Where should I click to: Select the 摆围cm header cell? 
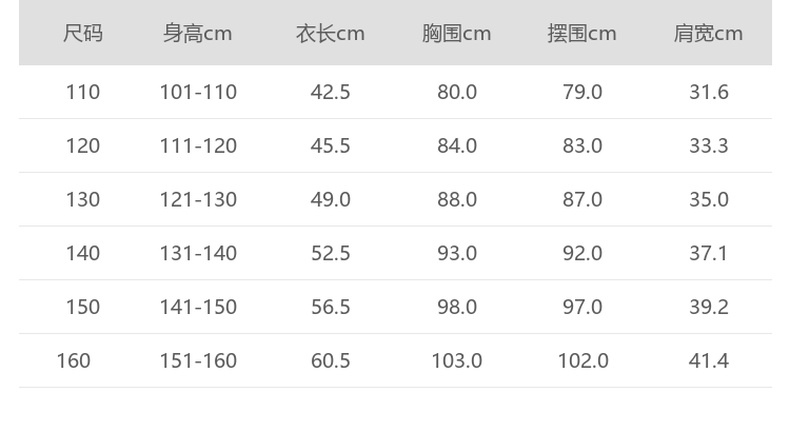pyautogui.click(x=582, y=34)
